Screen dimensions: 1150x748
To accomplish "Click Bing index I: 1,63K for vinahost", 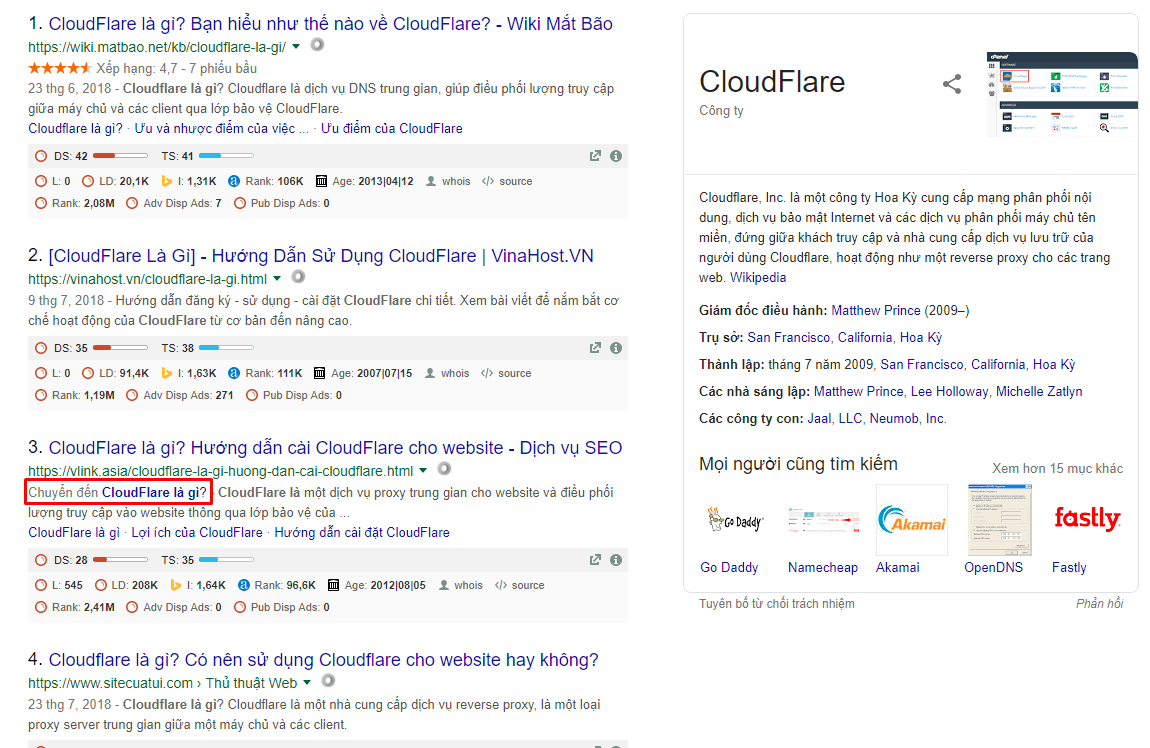I will (x=189, y=373).
